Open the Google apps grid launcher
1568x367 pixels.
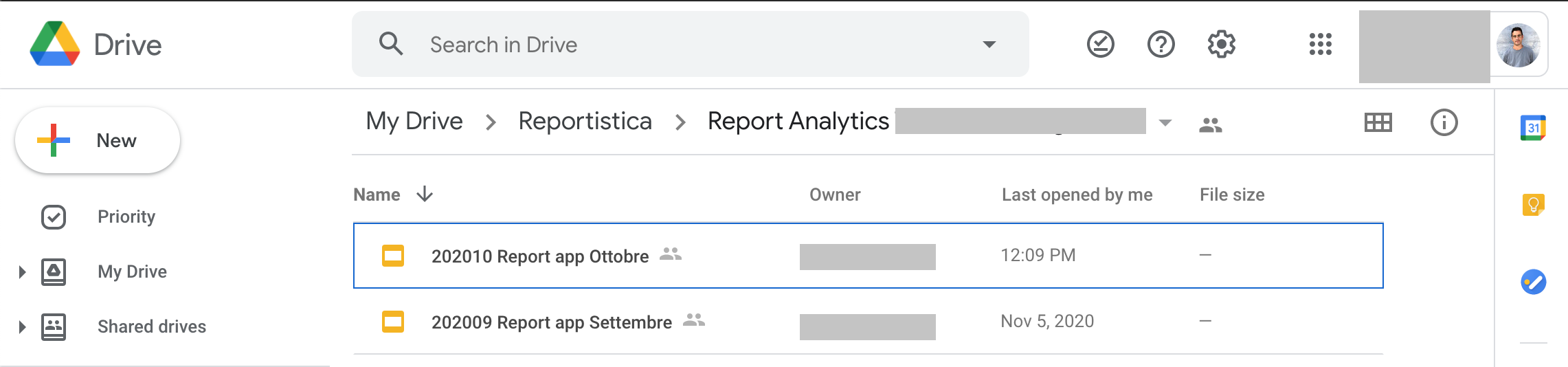coord(1320,45)
